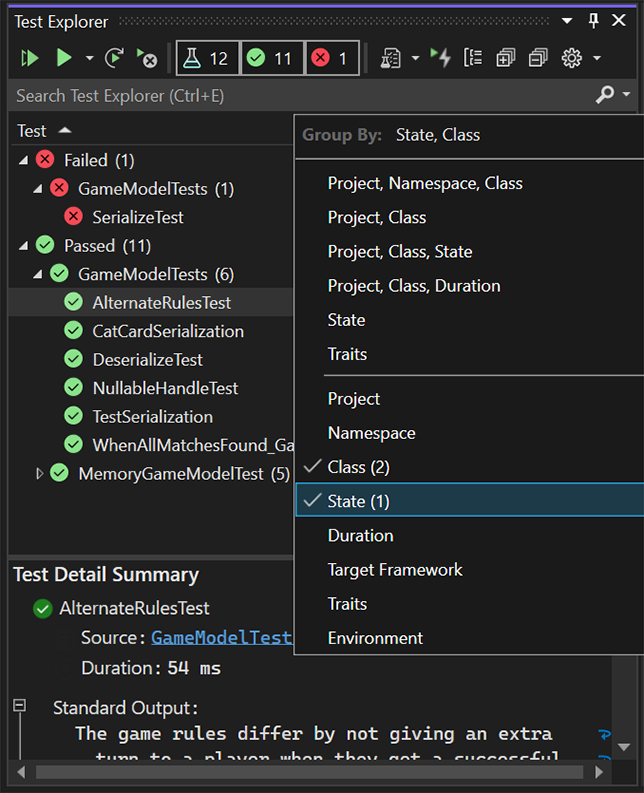The width and height of the screenshot is (644, 793).
Task: Select the NullableHandleTest test
Action: (x=165, y=388)
